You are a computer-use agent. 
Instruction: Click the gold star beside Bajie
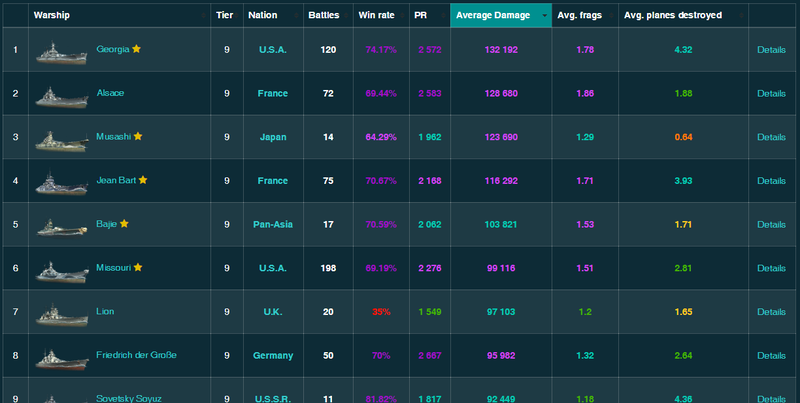tap(124, 224)
